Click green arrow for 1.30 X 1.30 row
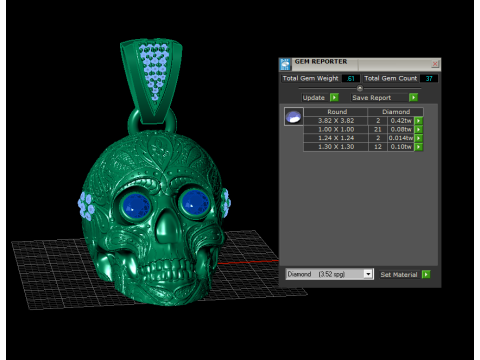The image size is (480, 360). click(x=419, y=147)
